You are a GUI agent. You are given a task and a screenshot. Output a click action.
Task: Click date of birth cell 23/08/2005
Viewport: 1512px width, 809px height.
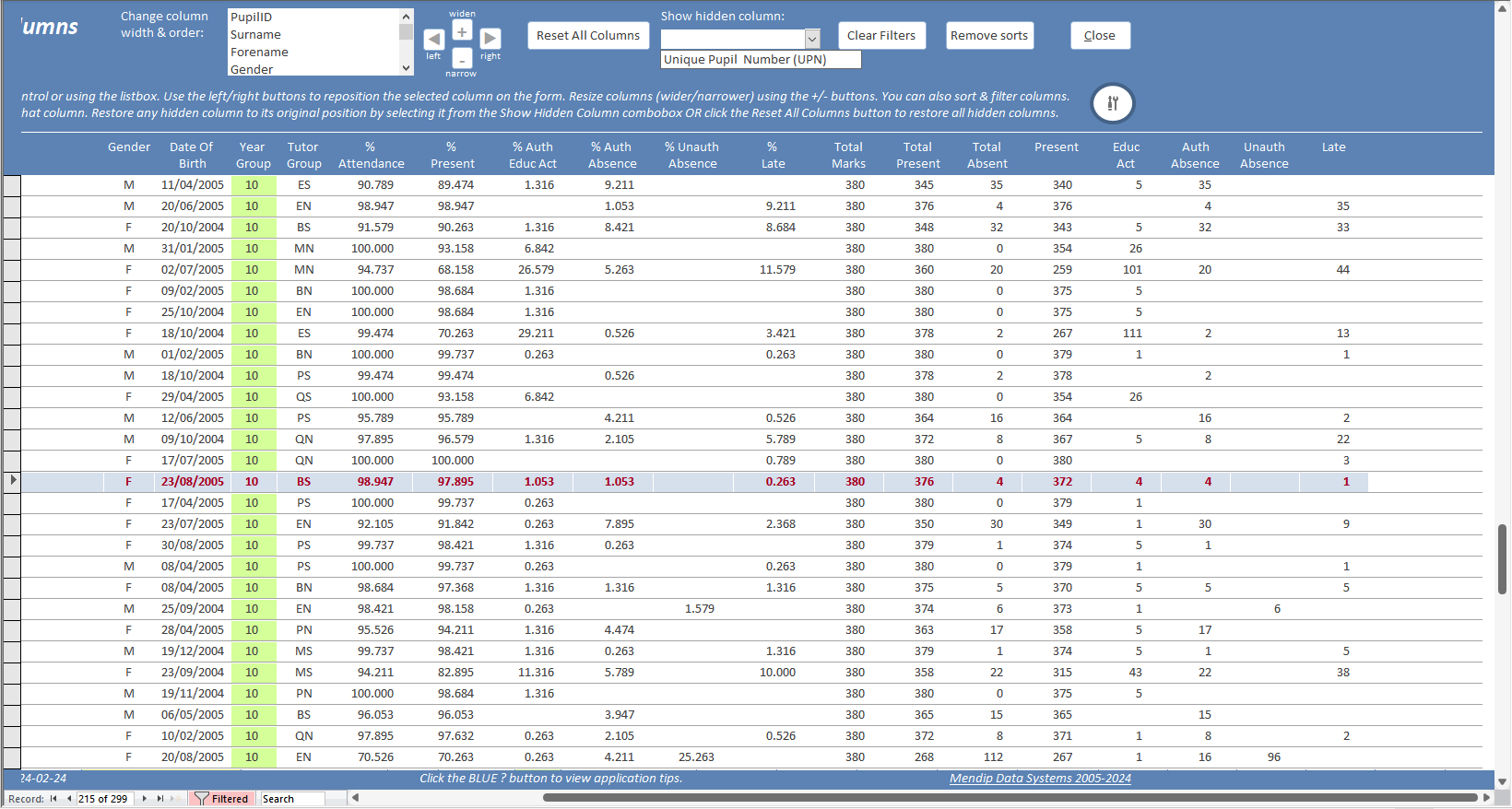[x=192, y=482]
